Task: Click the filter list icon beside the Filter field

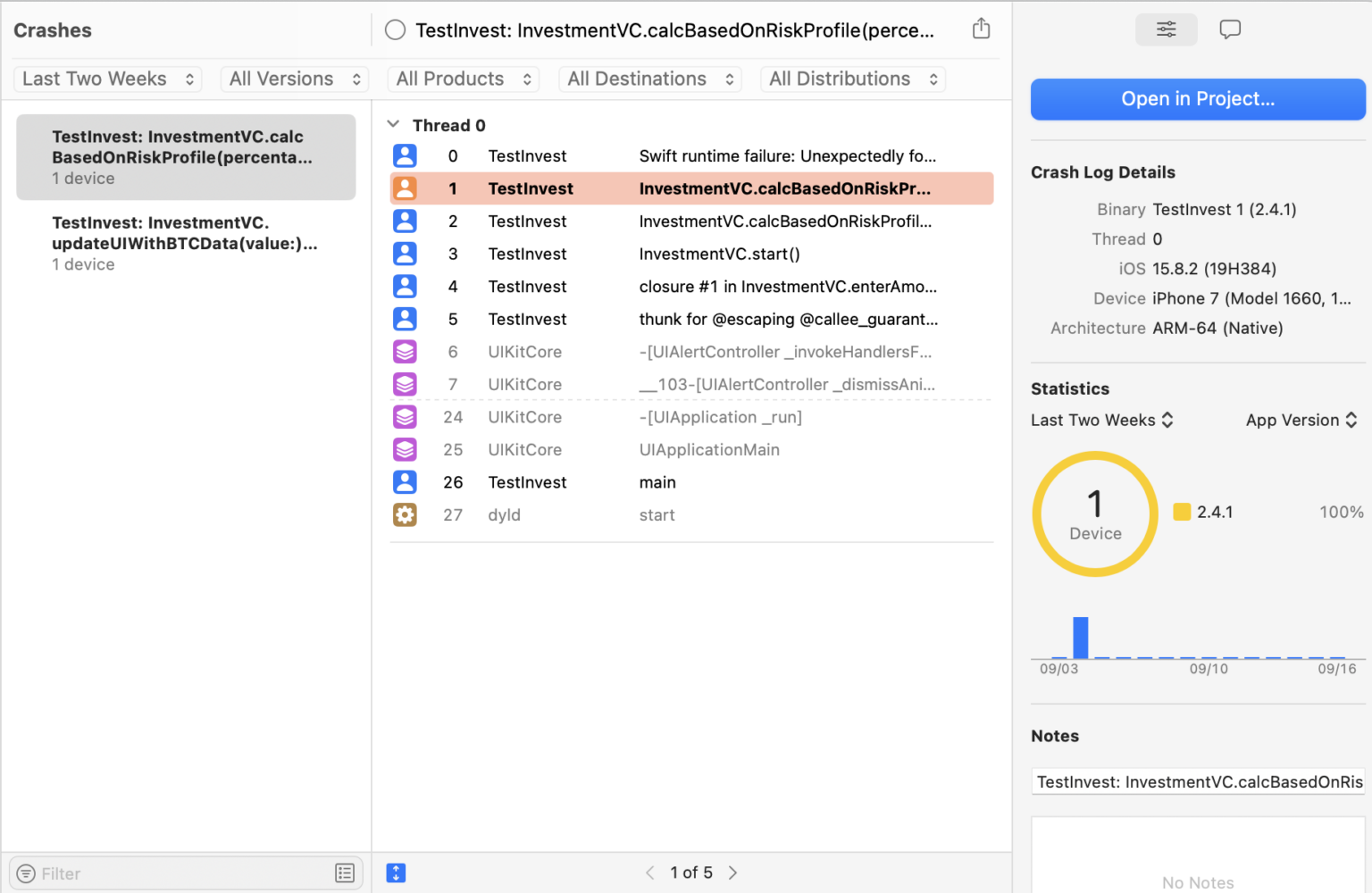Action: [x=345, y=872]
